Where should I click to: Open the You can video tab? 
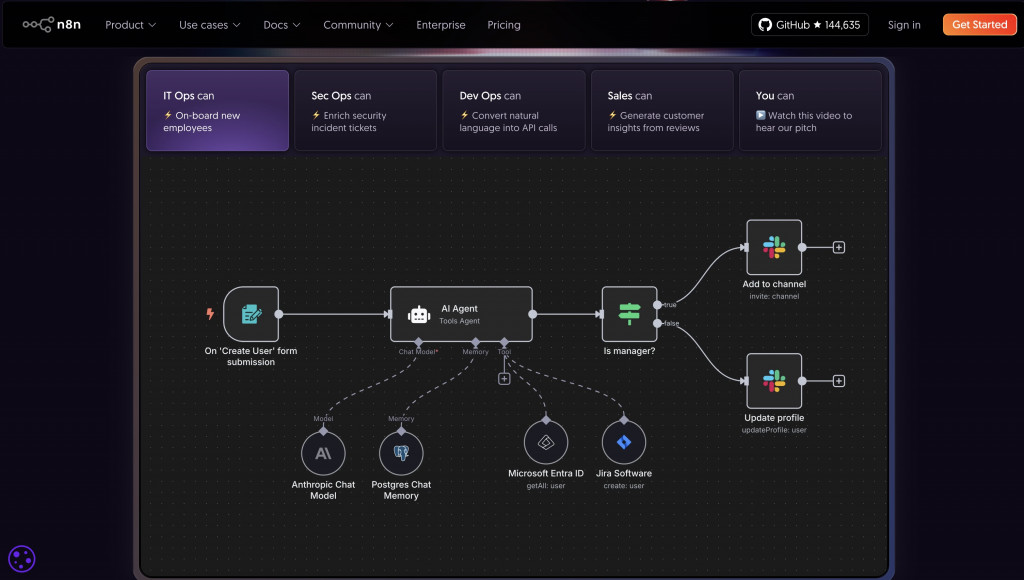(x=810, y=110)
